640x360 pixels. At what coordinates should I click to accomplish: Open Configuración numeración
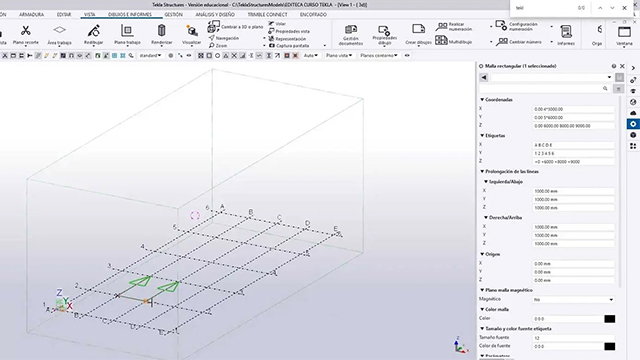click(517, 27)
